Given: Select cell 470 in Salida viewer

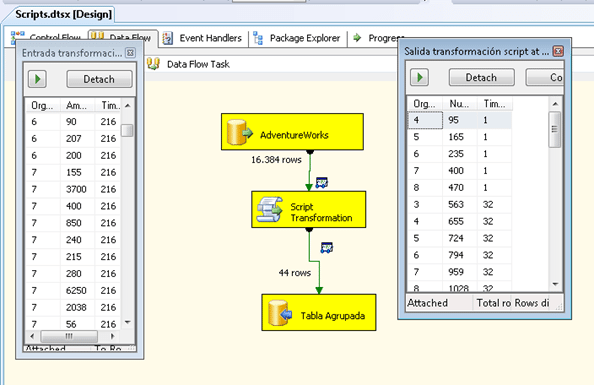Looking at the screenshot, I should pyautogui.click(x=460, y=188).
